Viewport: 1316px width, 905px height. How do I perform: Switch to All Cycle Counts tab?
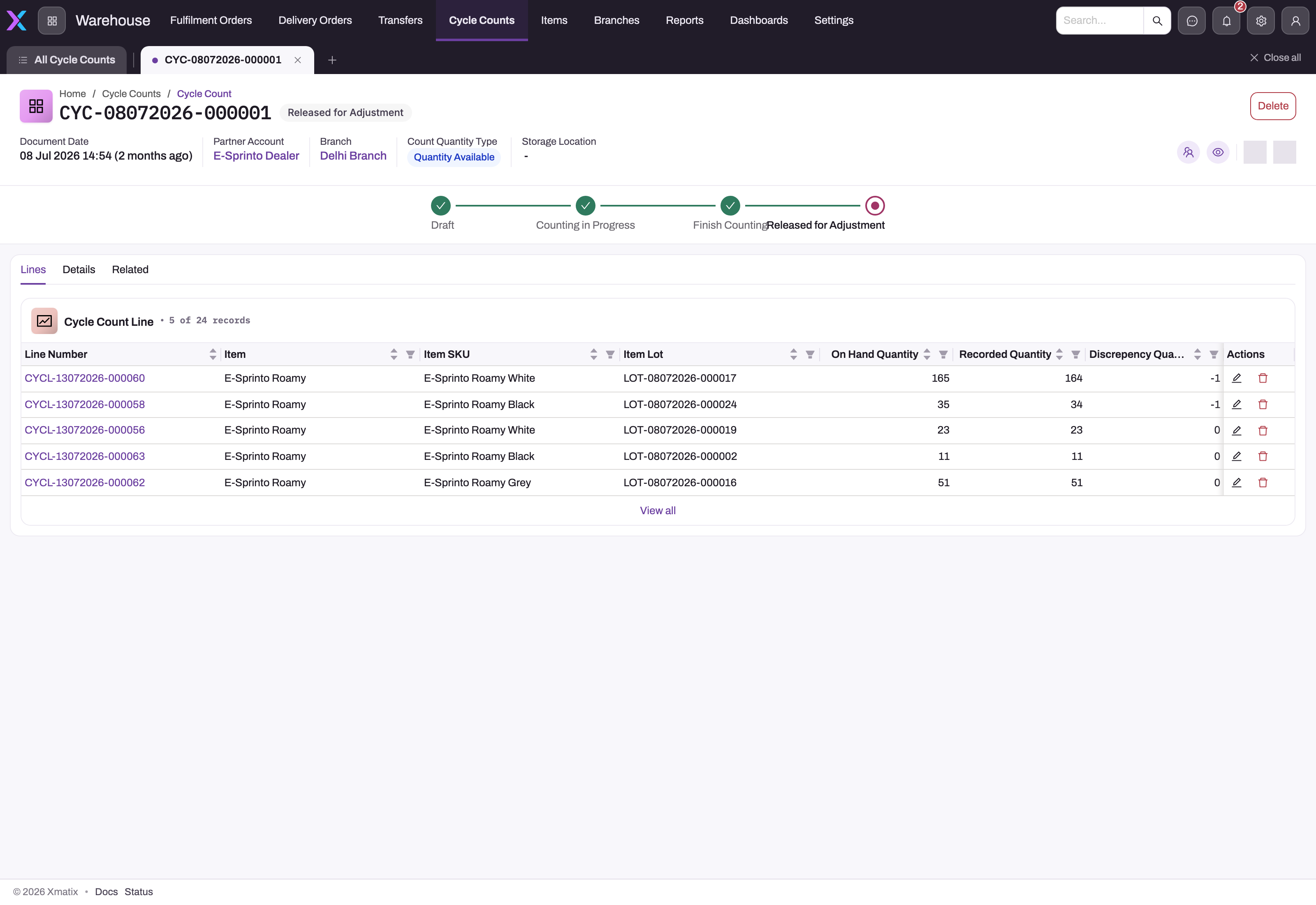coord(66,60)
